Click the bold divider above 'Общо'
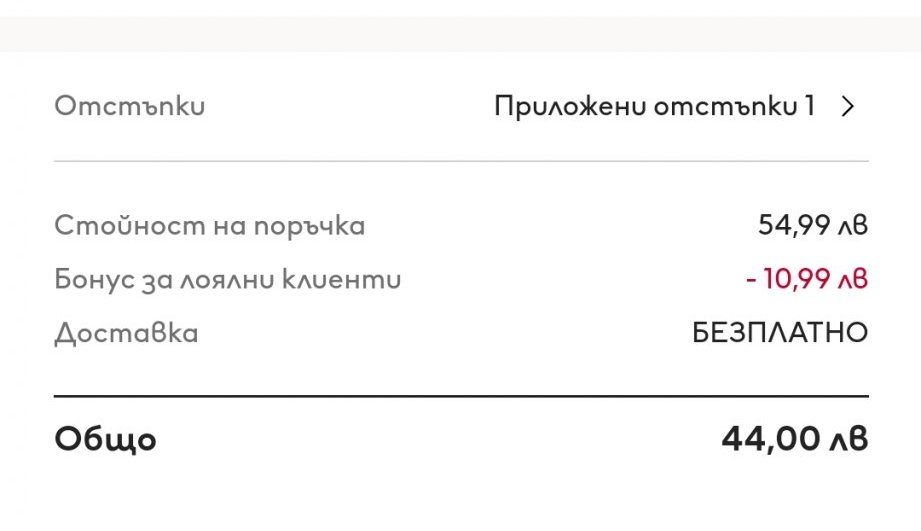This screenshot has height=531, width=921. click(460, 396)
